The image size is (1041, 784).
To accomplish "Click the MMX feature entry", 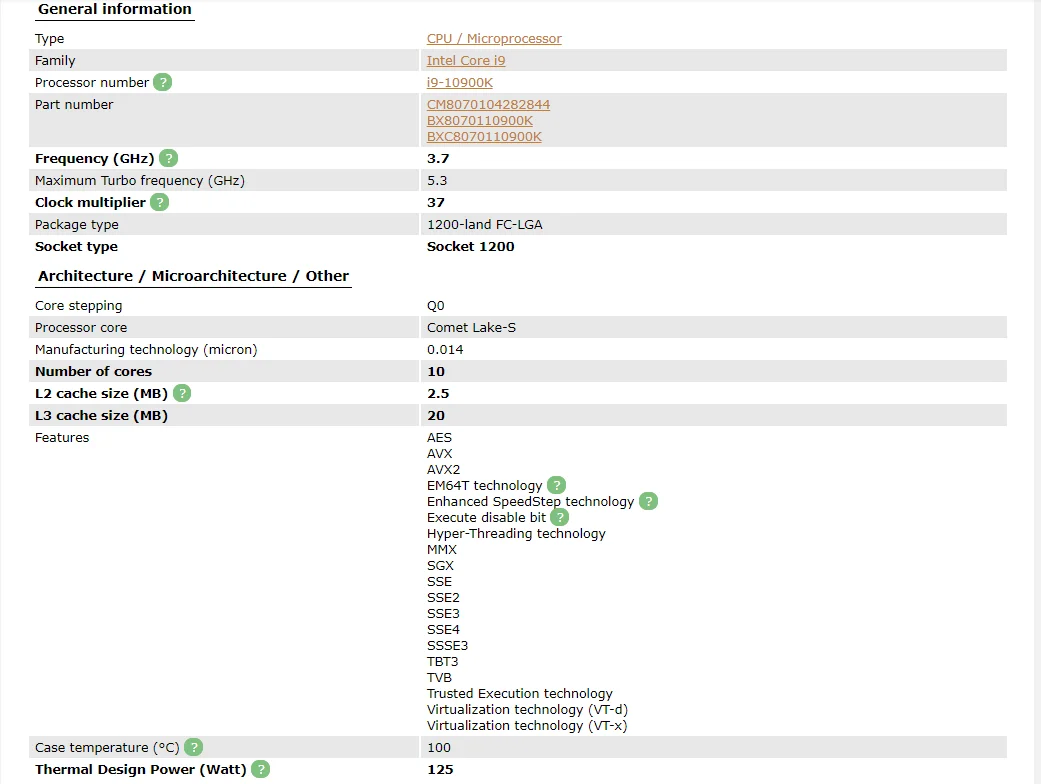I will (441, 550).
